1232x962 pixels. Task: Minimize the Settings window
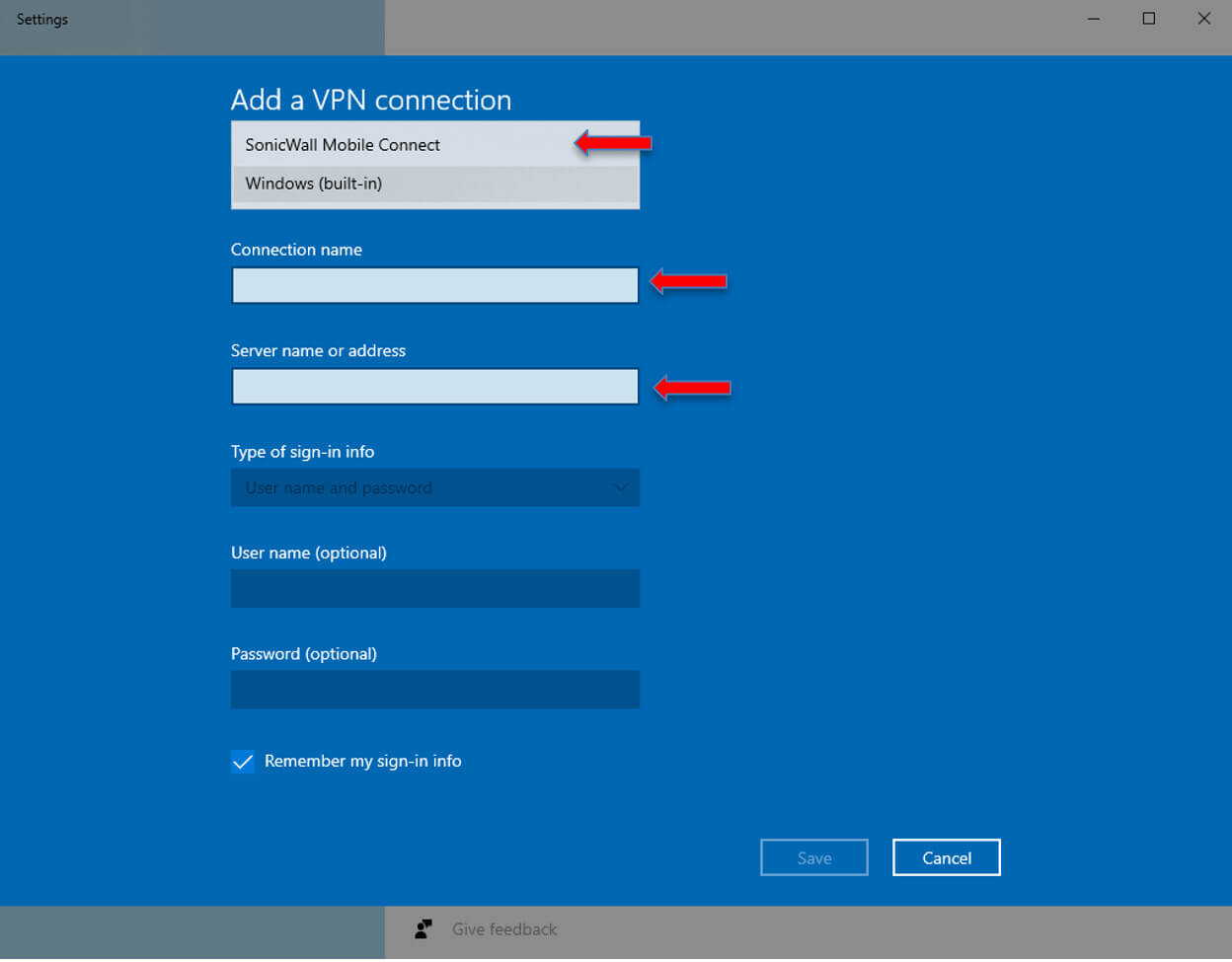1093,18
